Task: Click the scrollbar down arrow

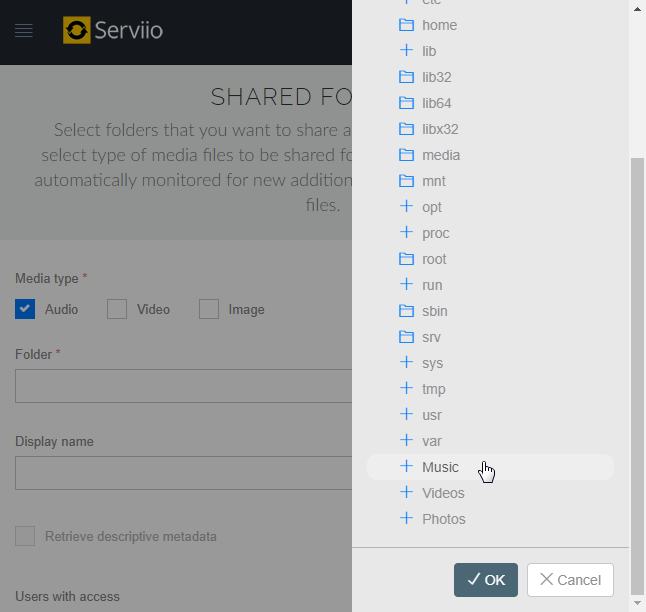Action: (637, 603)
